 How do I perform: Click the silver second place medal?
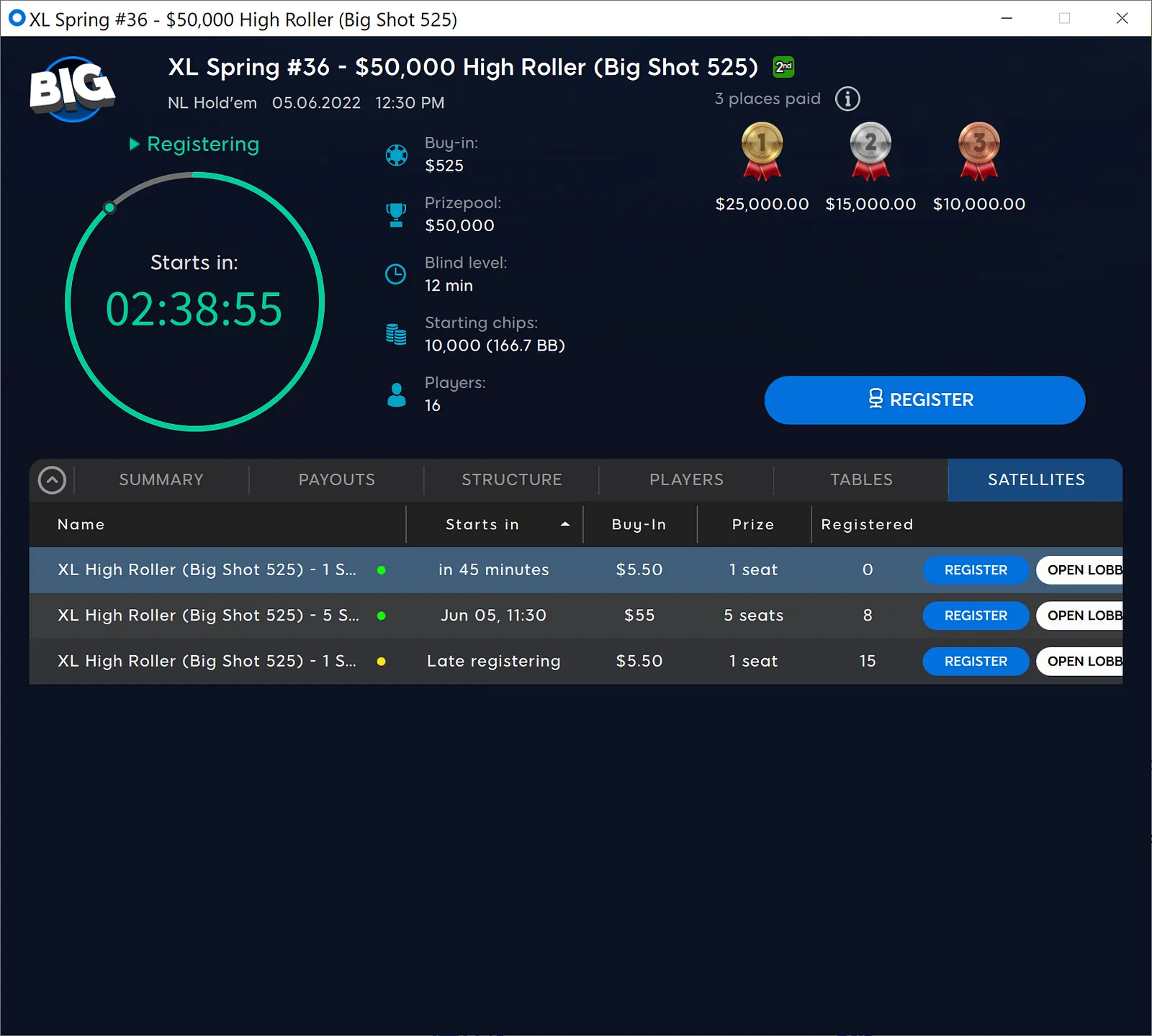coord(870,150)
